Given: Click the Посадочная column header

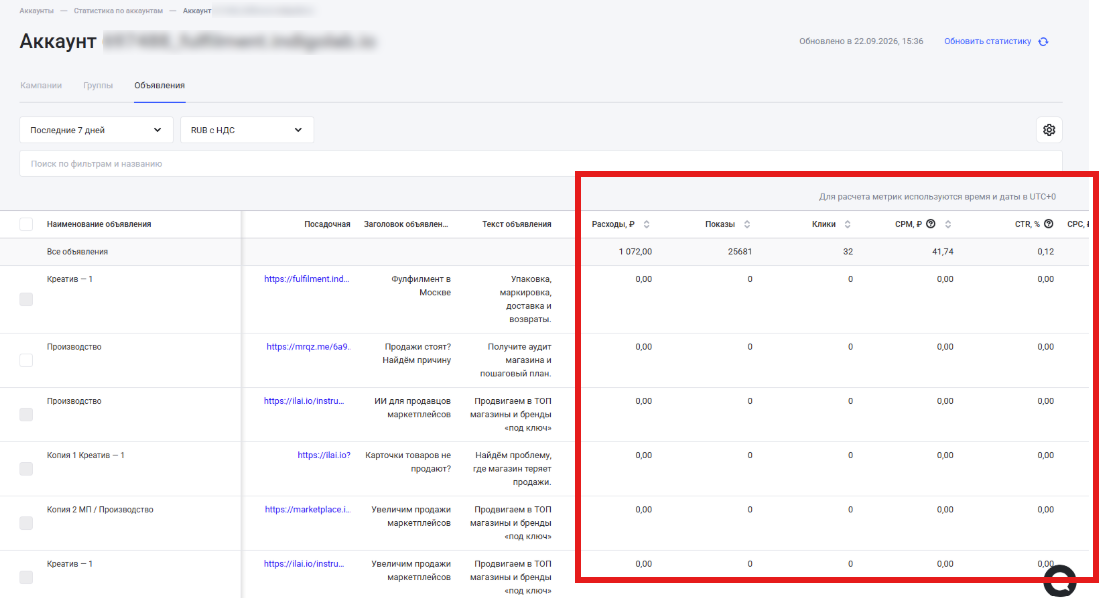Looking at the screenshot, I should (327, 224).
